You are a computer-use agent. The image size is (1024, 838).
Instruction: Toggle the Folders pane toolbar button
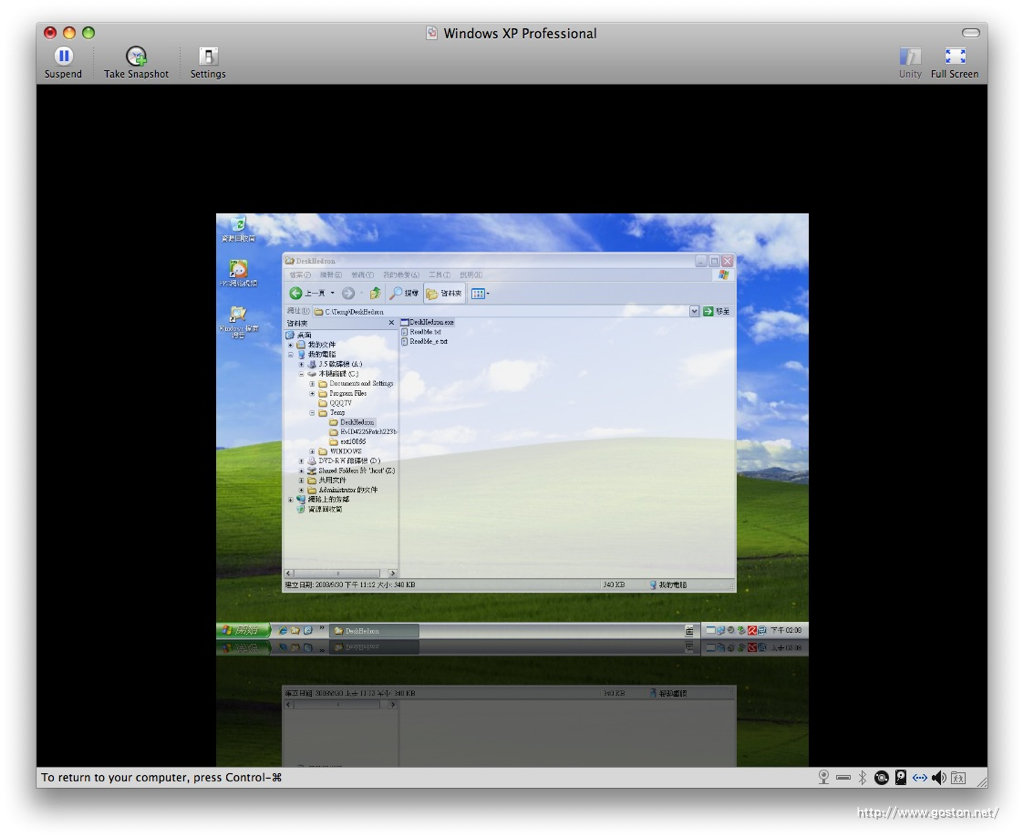tap(444, 293)
